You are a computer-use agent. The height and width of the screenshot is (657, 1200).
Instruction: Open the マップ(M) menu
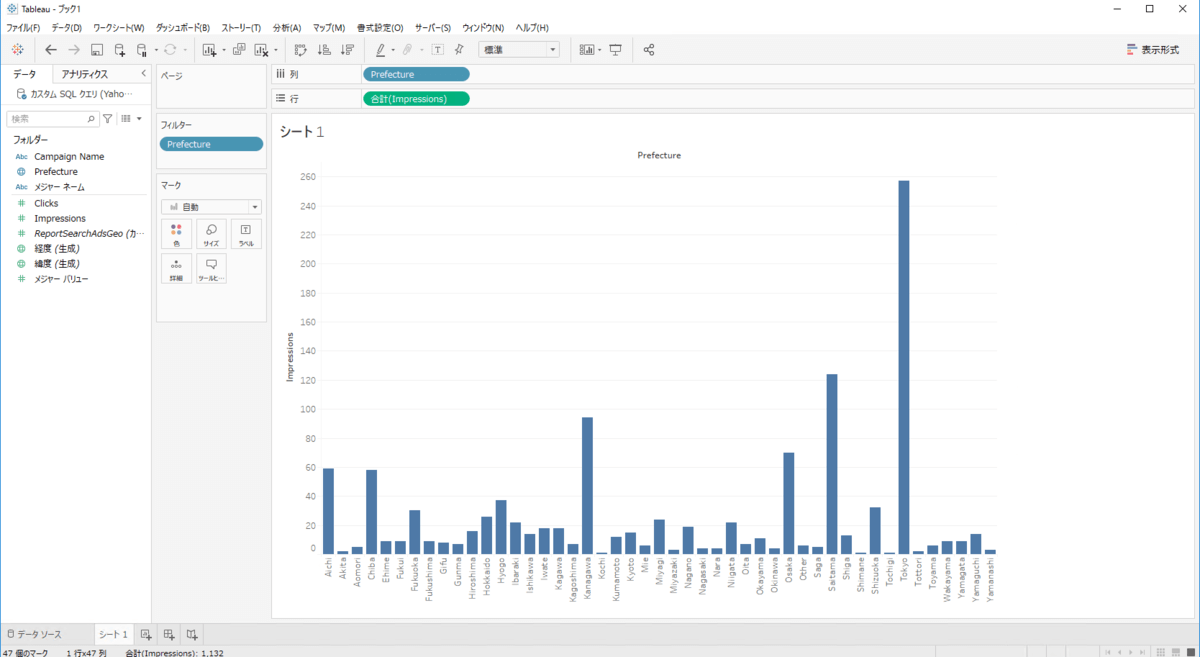pyautogui.click(x=329, y=27)
